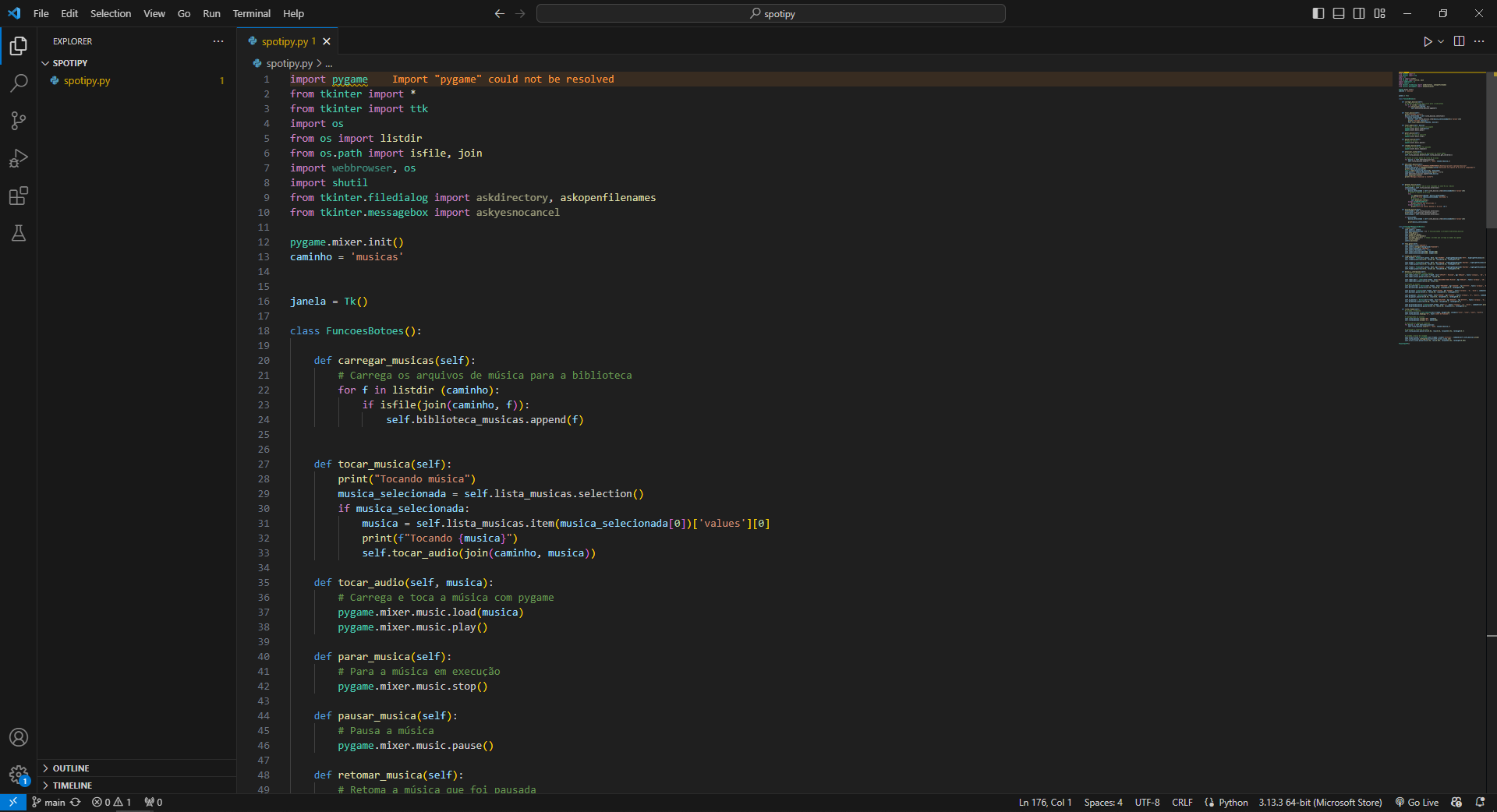The height and width of the screenshot is (812, 1497).
Task: Open the Manage gear settings
Action: click(x=19, y=775)
